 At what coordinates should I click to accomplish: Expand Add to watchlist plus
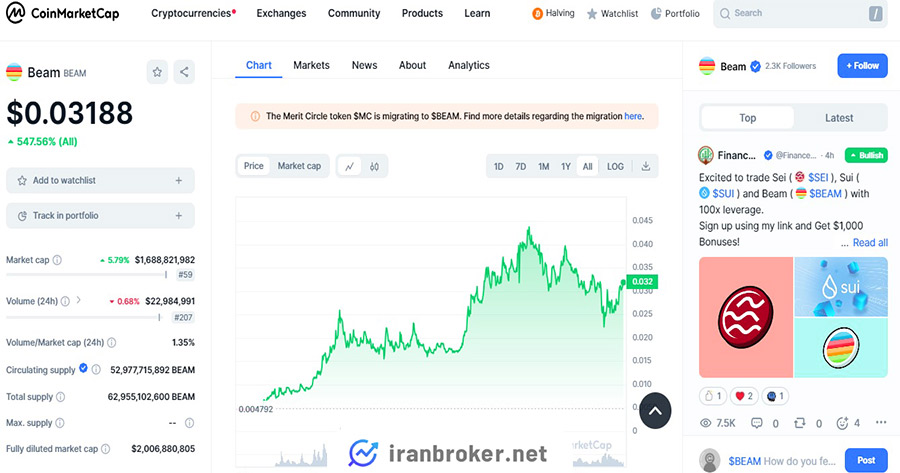(x=179, y=180)
